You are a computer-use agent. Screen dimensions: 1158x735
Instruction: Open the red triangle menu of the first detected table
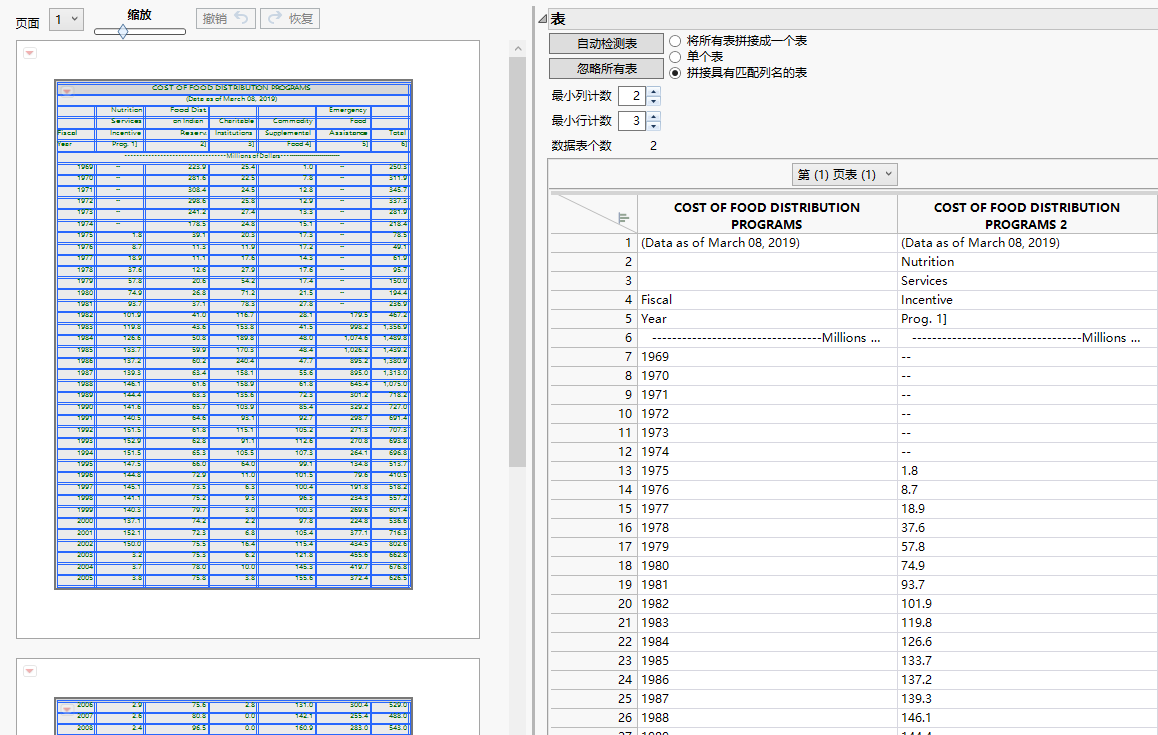pyautogui.click(x=67, y=91)
